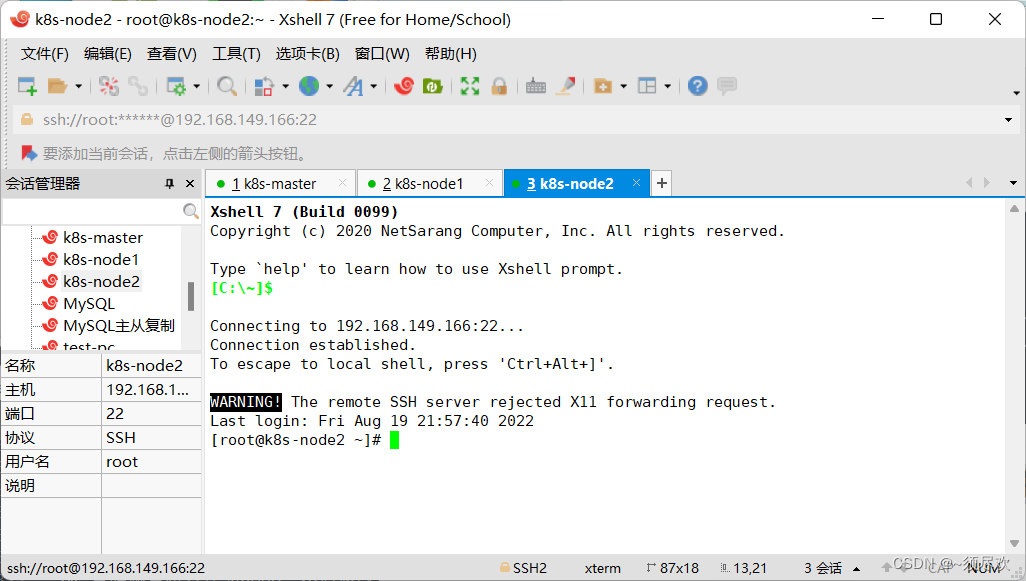Click the New session toolbar icon
This screenshot has height=581, width=1026.
[x=27, y=86]
